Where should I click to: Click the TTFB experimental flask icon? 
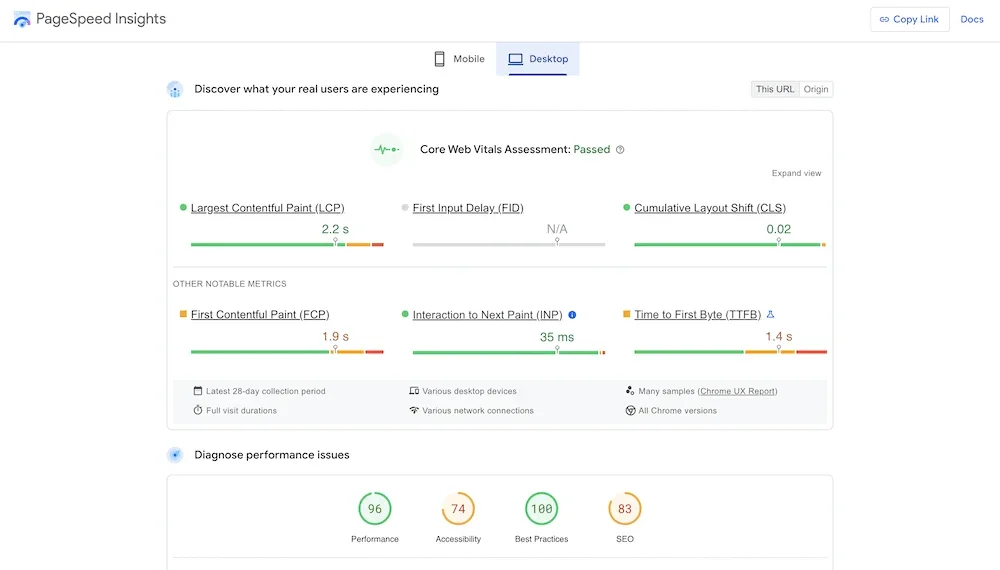click(770, 315)
